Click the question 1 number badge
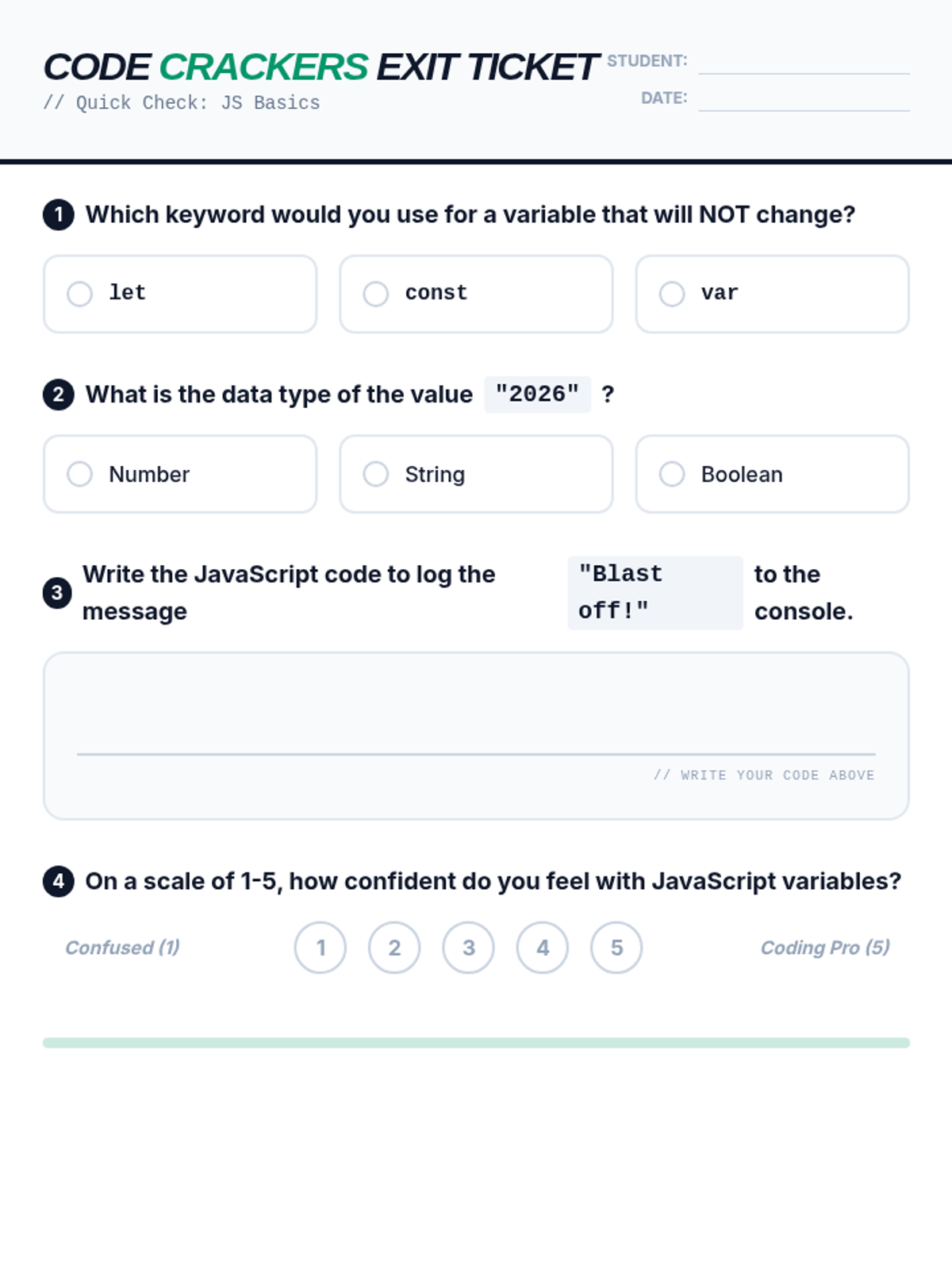Screen dimensions: 952x1270 [x=59, y=215]
